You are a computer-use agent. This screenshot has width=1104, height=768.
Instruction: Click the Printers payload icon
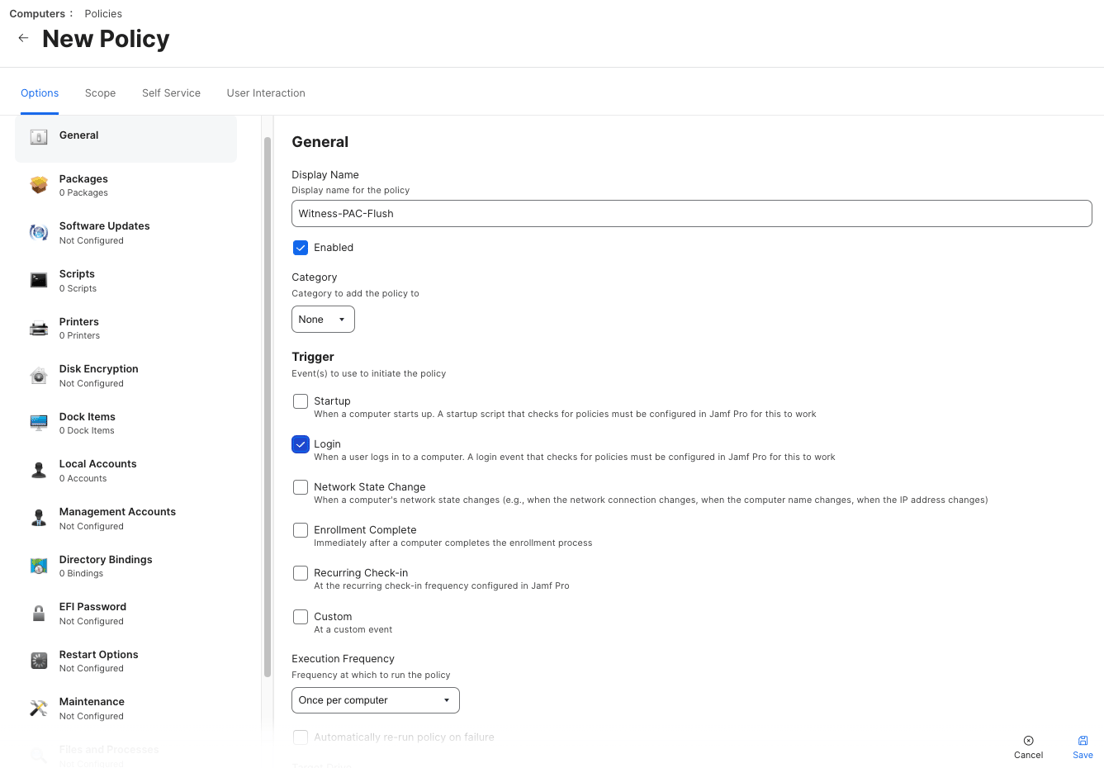39,328
